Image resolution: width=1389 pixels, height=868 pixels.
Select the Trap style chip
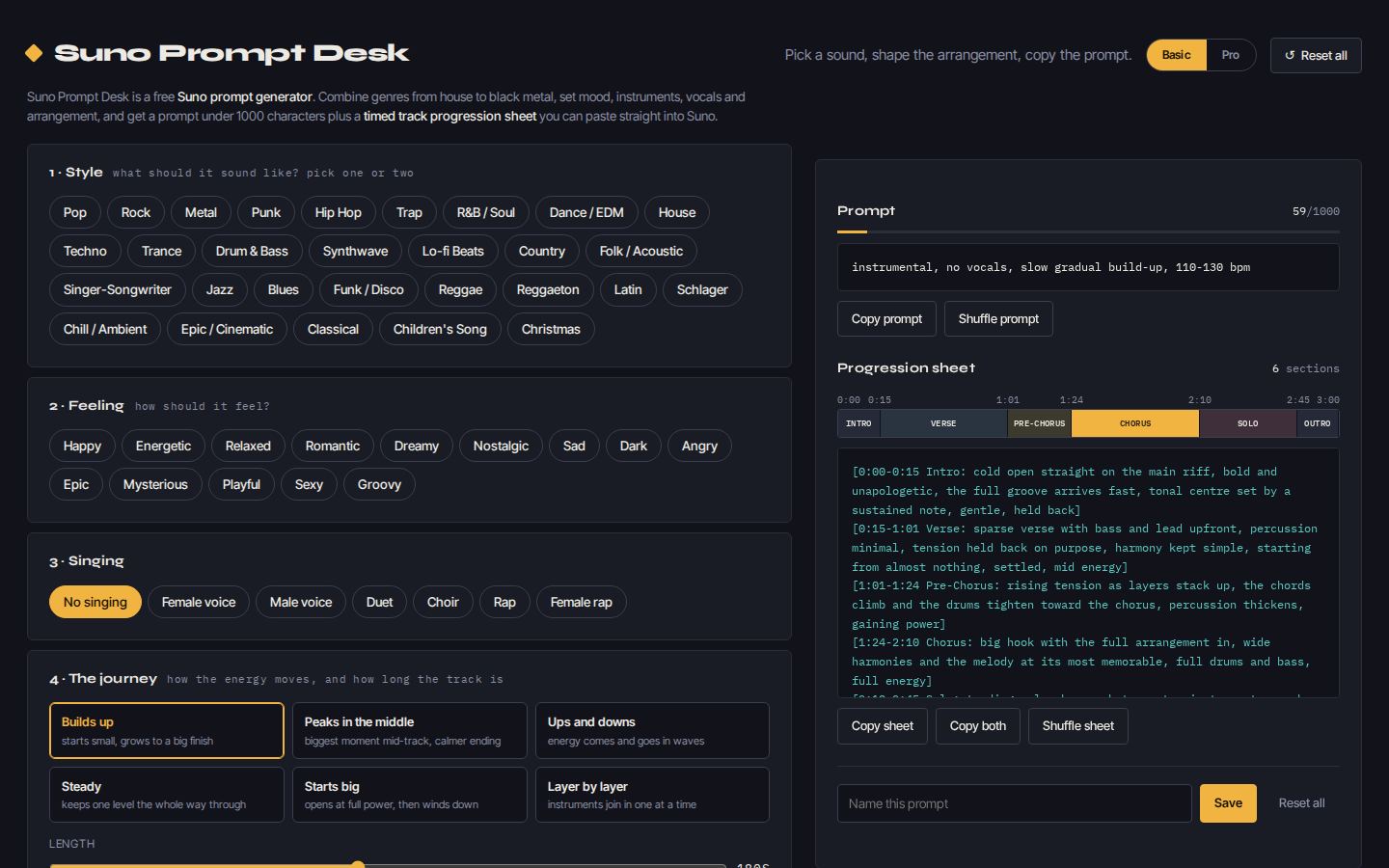coord(409,212)
